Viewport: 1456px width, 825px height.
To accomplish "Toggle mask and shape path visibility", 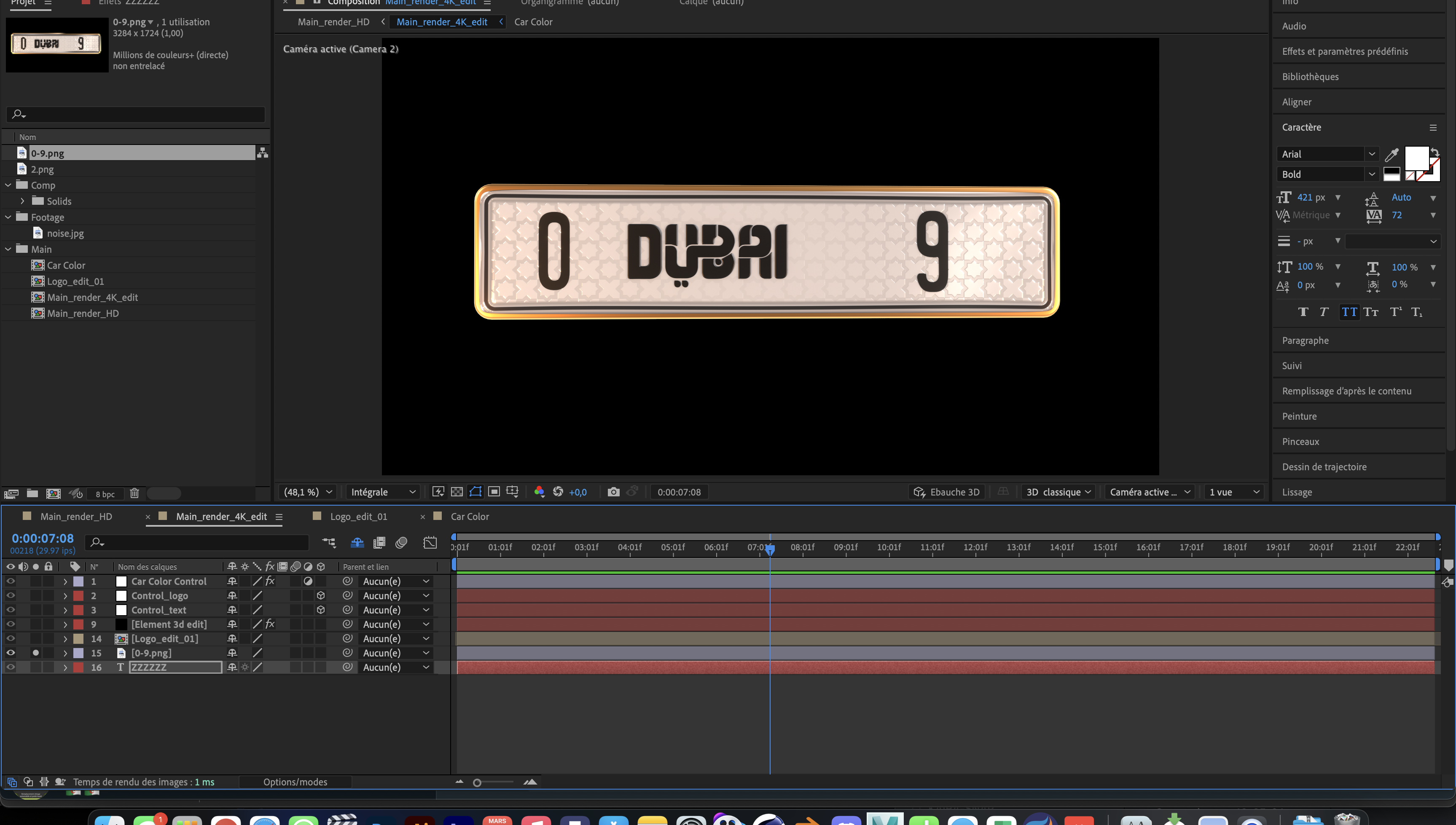I will coord(475,492).
